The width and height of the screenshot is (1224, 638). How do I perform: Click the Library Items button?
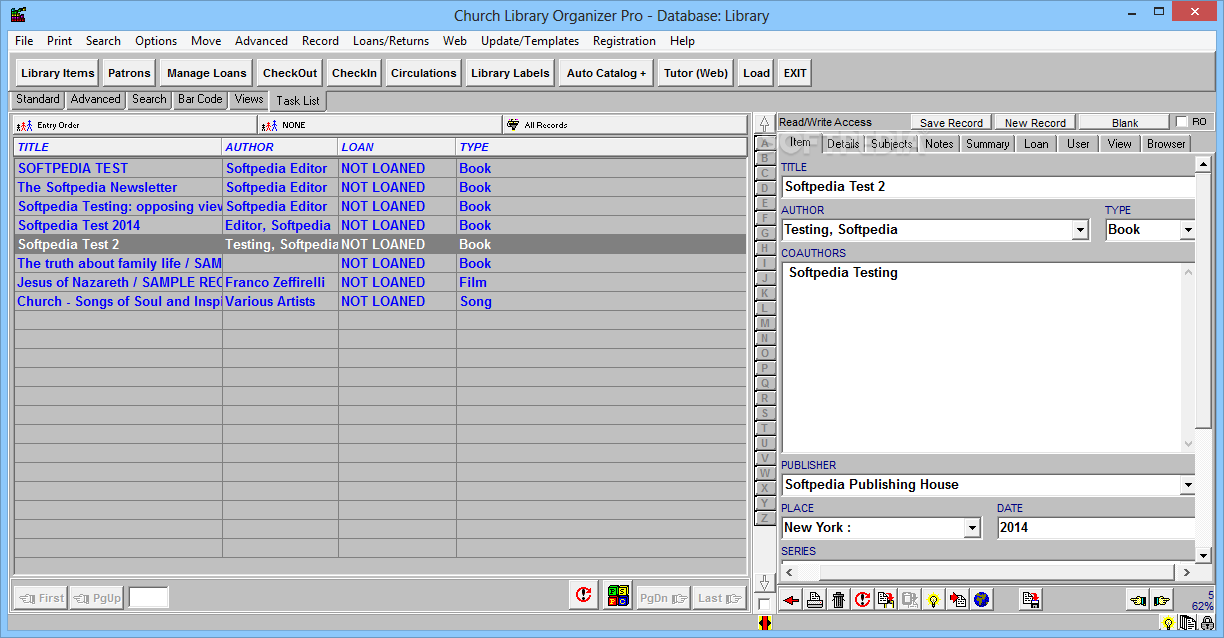pos(58,73)
